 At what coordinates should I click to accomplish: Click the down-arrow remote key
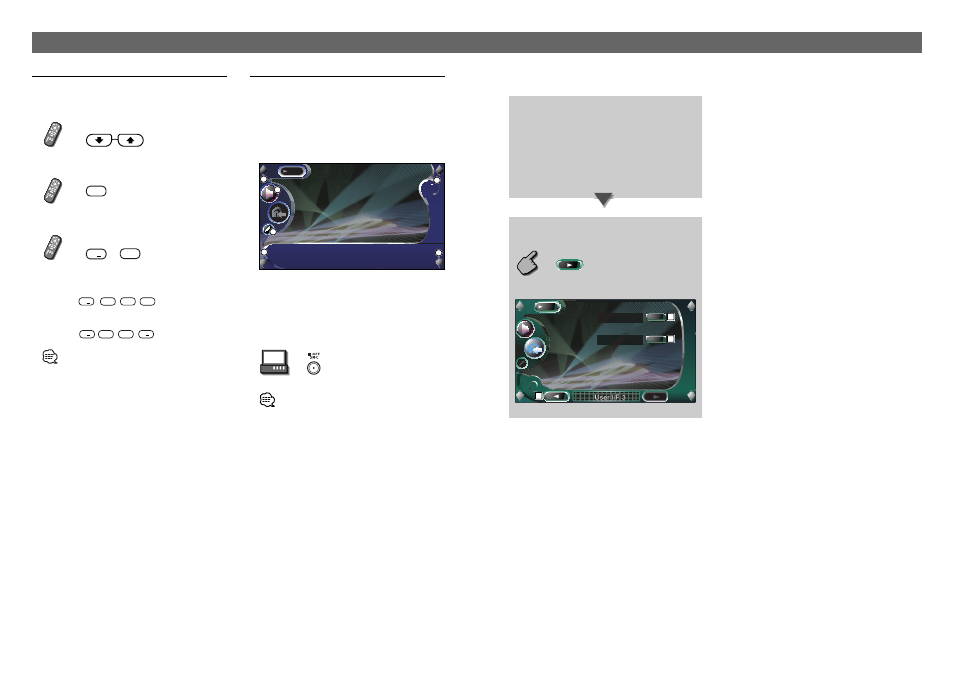(99, 141)
